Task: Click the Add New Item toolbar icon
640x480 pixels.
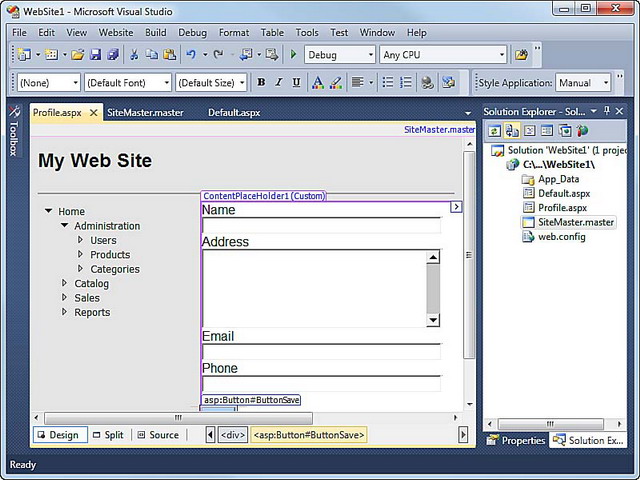Action: click(x=51, y=54)
